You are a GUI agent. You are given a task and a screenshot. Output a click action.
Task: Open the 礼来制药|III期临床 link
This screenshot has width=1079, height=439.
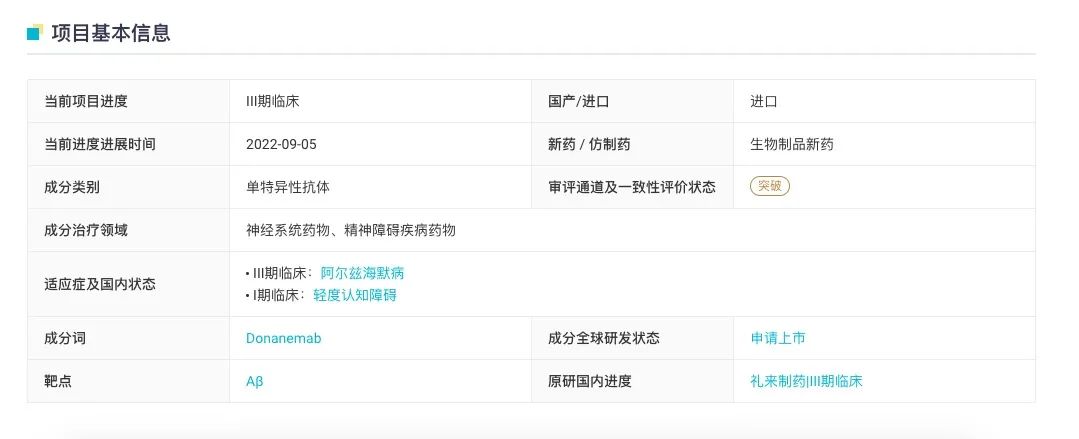pyautogui.click(x=806, y=381)
